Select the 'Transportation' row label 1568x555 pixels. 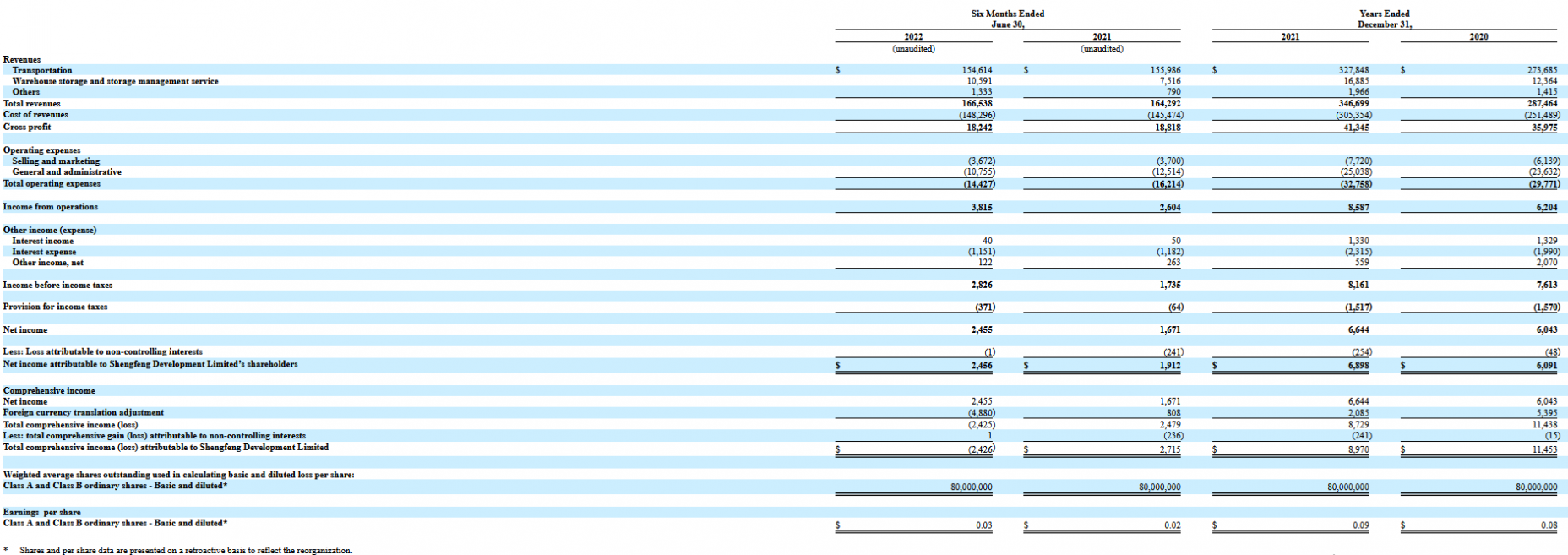(x=42, y=70)
